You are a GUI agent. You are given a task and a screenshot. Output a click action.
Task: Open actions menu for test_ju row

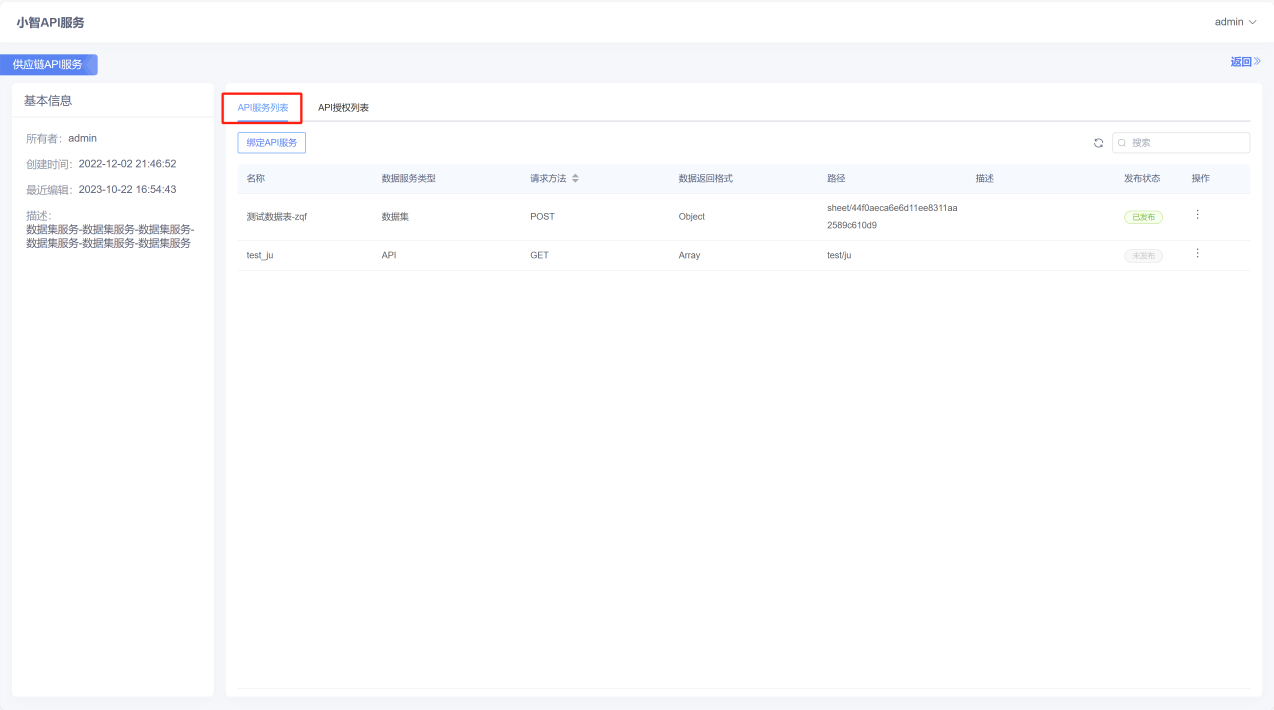click(1197, 254)
